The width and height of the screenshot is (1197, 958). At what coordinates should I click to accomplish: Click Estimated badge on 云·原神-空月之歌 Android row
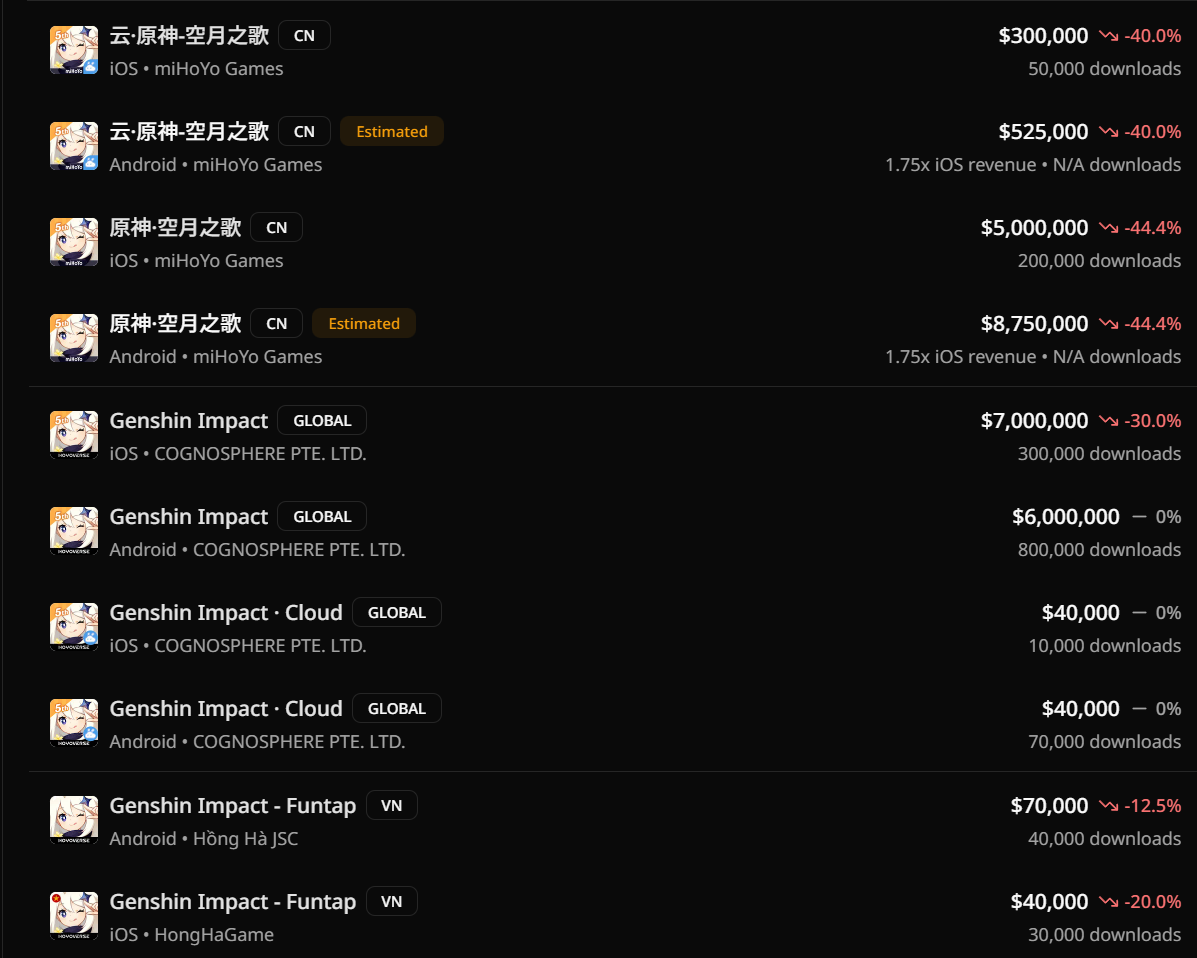pyautogui.click(x=392, y=132)
